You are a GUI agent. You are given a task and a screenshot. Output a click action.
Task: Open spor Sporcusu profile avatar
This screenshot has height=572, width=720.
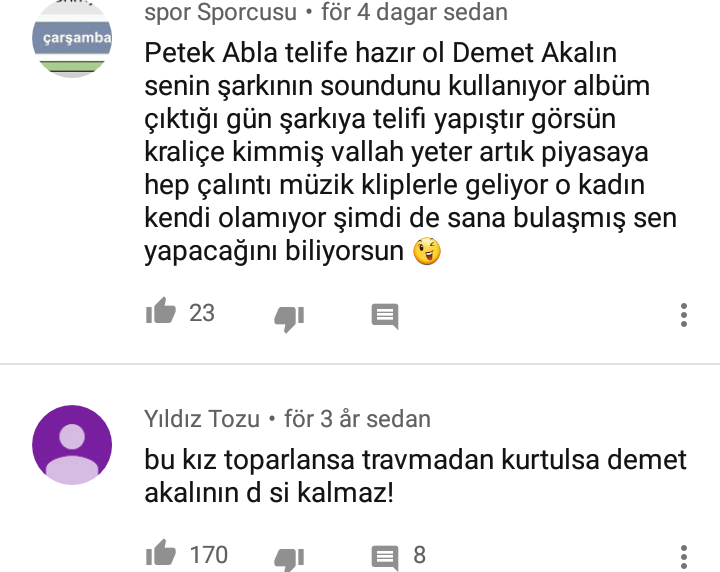pyautogui.click(x=72, y=38)
